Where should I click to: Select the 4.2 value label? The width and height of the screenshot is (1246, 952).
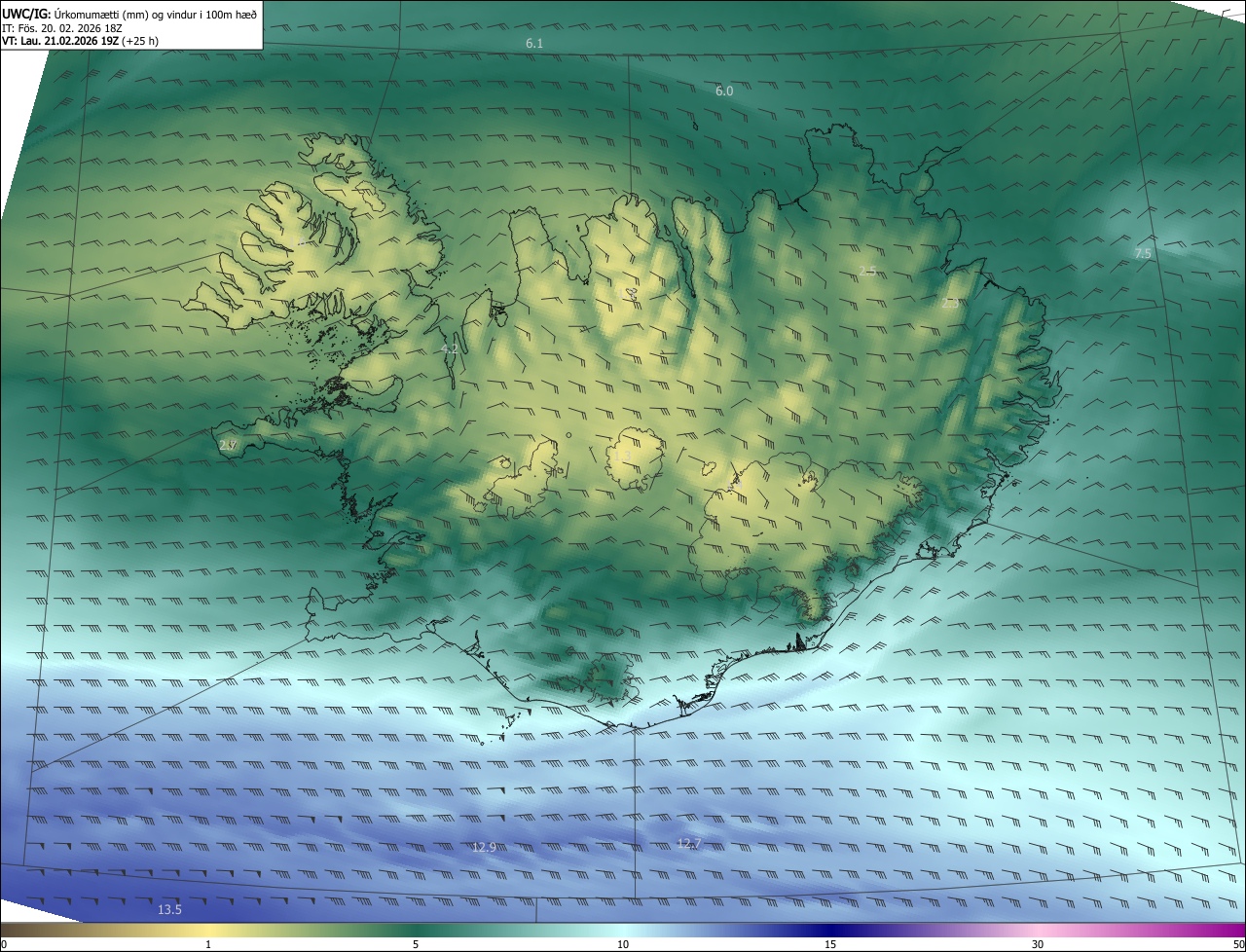449,348
